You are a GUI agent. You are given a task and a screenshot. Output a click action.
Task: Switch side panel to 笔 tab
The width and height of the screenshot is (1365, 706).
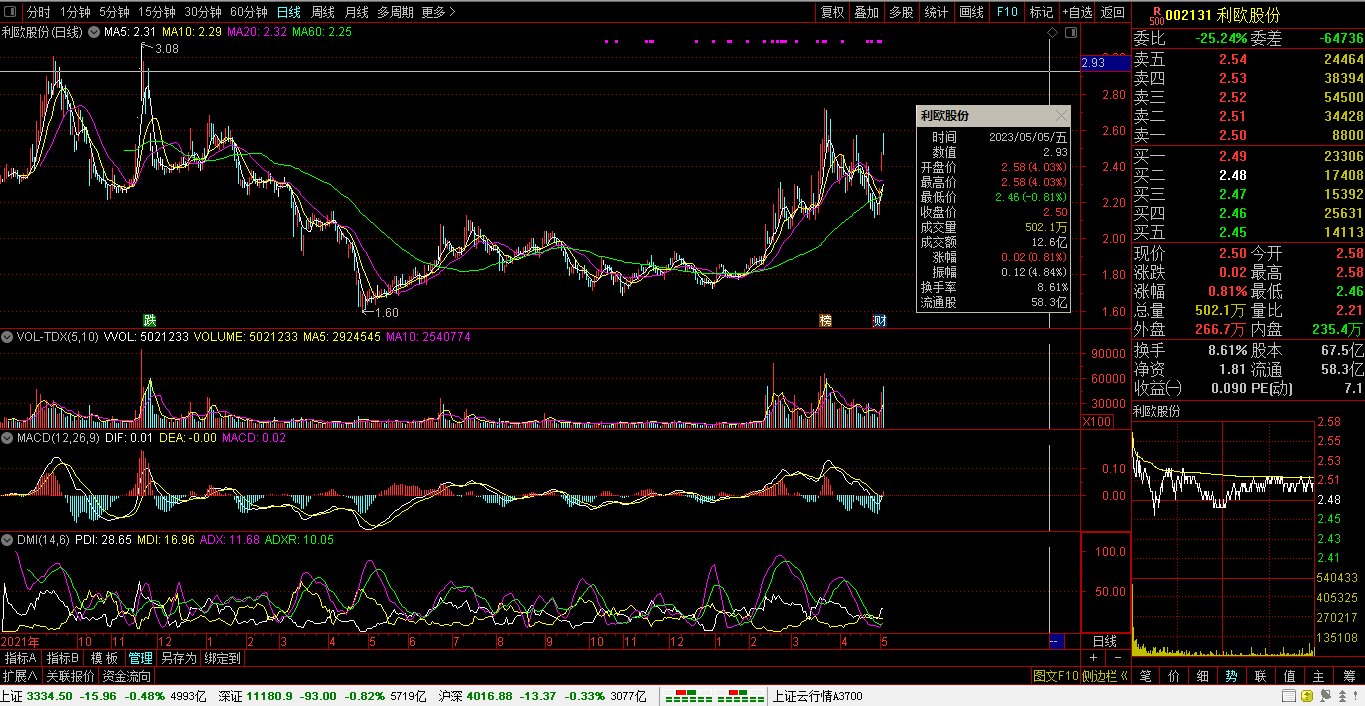point(1145,676)
